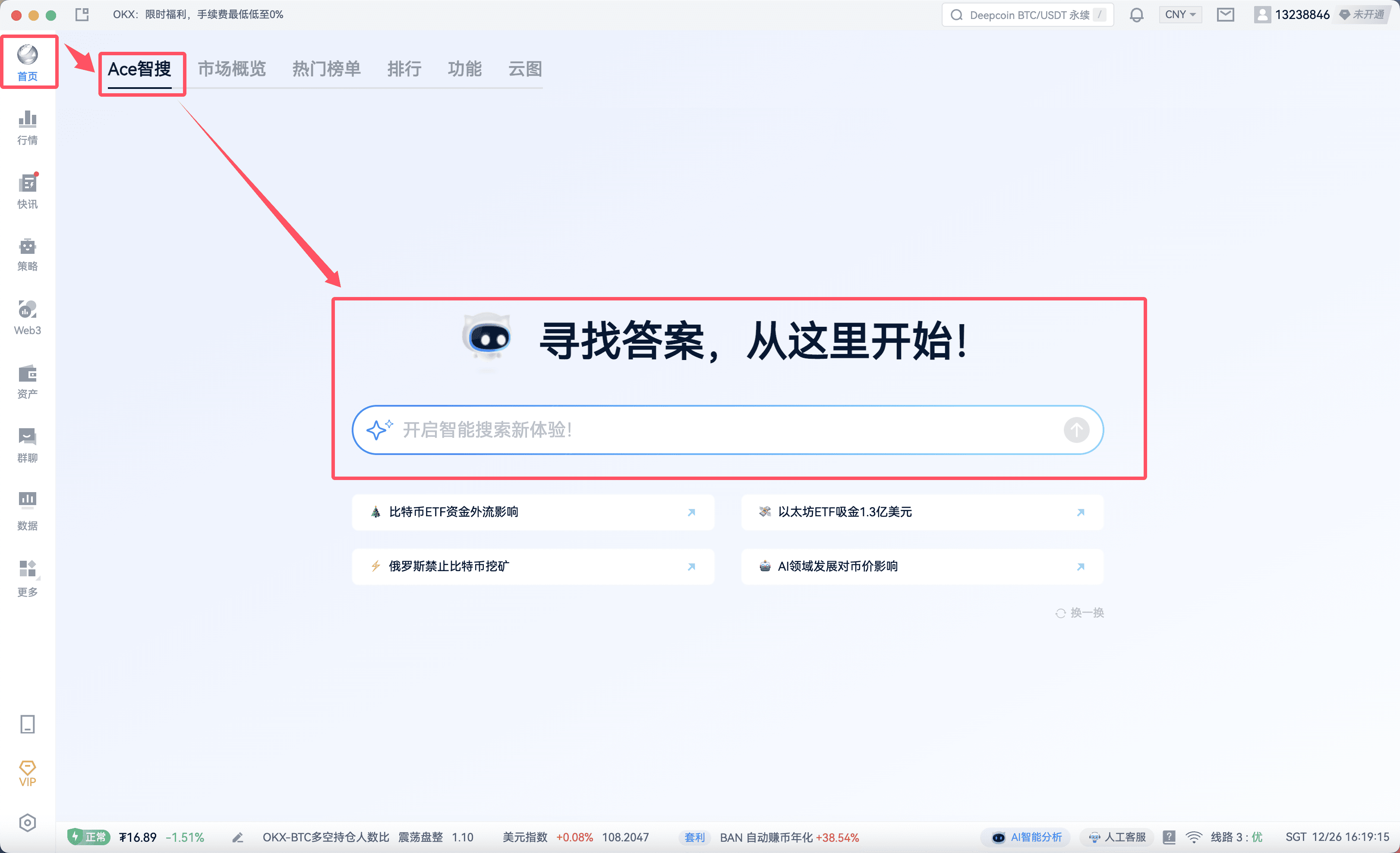
Task: Select the 比特币ETF资金外流影响 suggestion
Action: coord(533,512)
